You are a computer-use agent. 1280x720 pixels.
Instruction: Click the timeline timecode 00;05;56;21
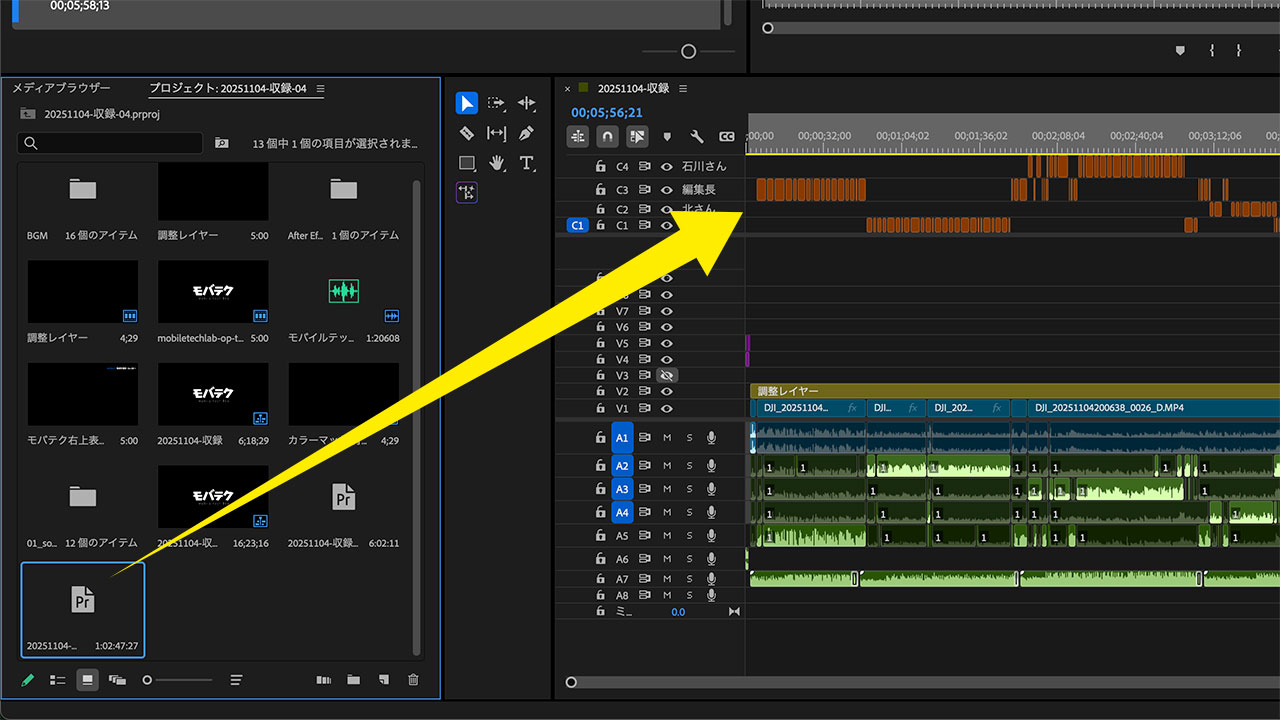[607, 113]
